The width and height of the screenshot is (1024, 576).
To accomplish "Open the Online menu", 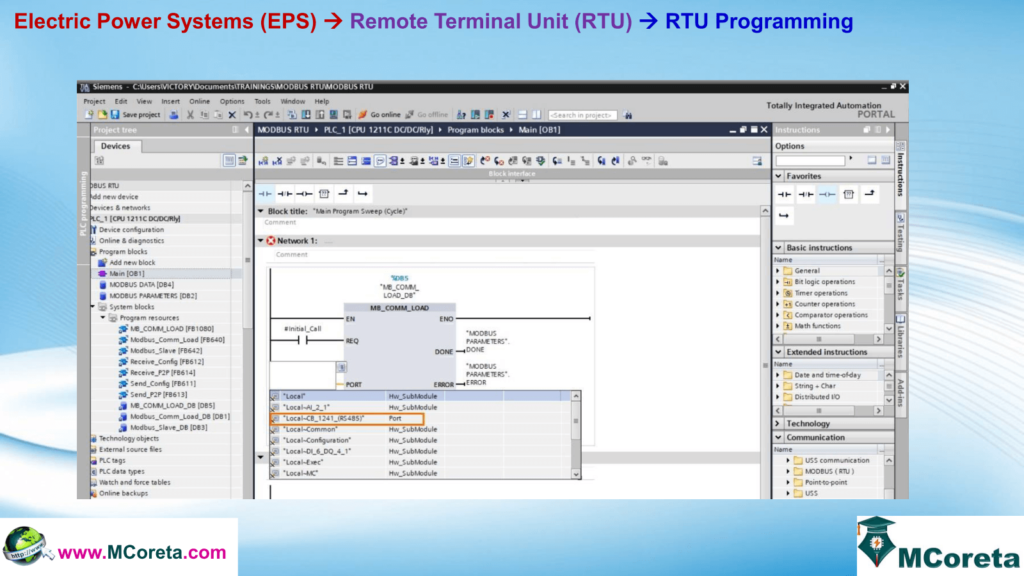I will pos(199,101).
